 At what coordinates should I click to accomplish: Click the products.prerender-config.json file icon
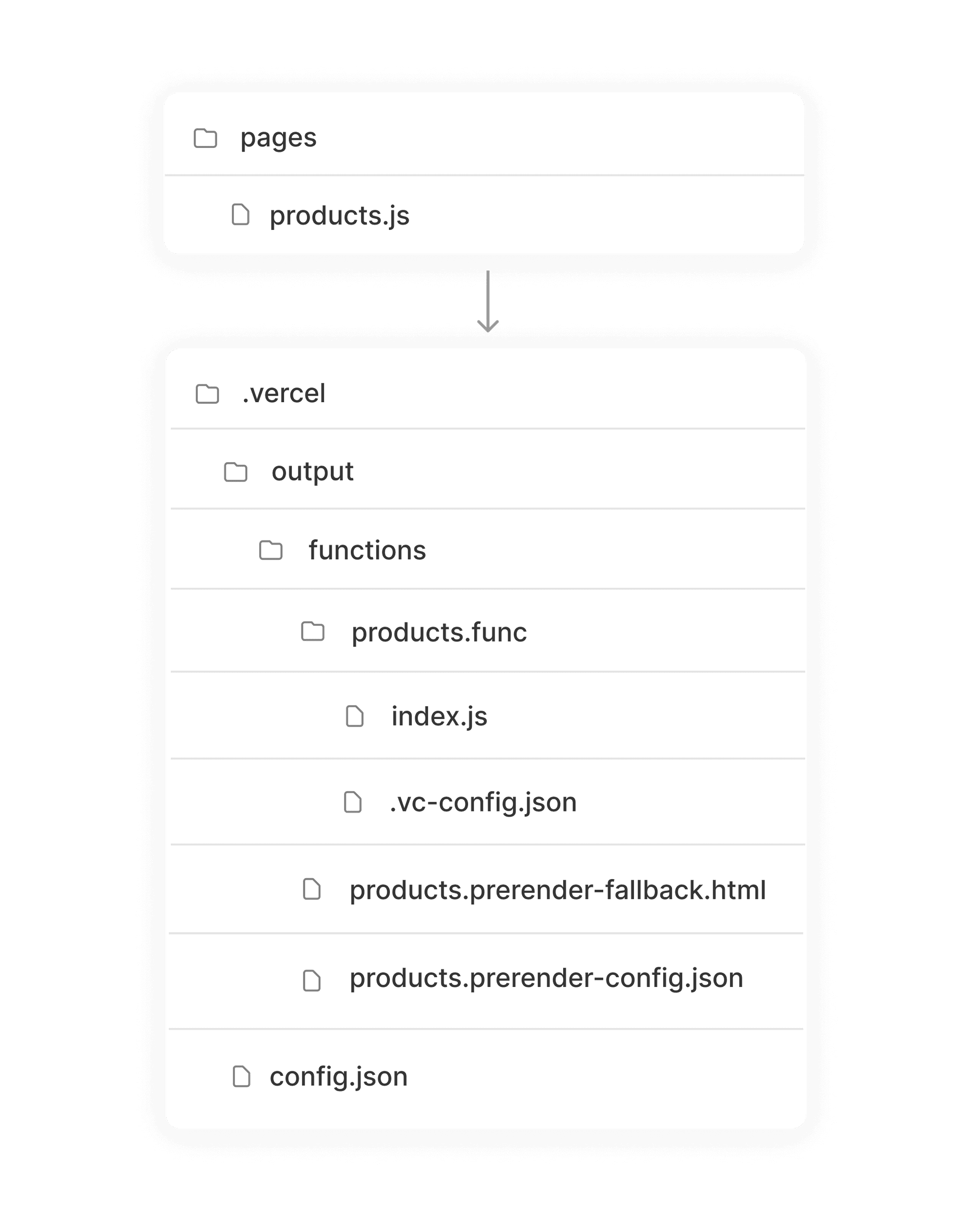tap(312, 980)
